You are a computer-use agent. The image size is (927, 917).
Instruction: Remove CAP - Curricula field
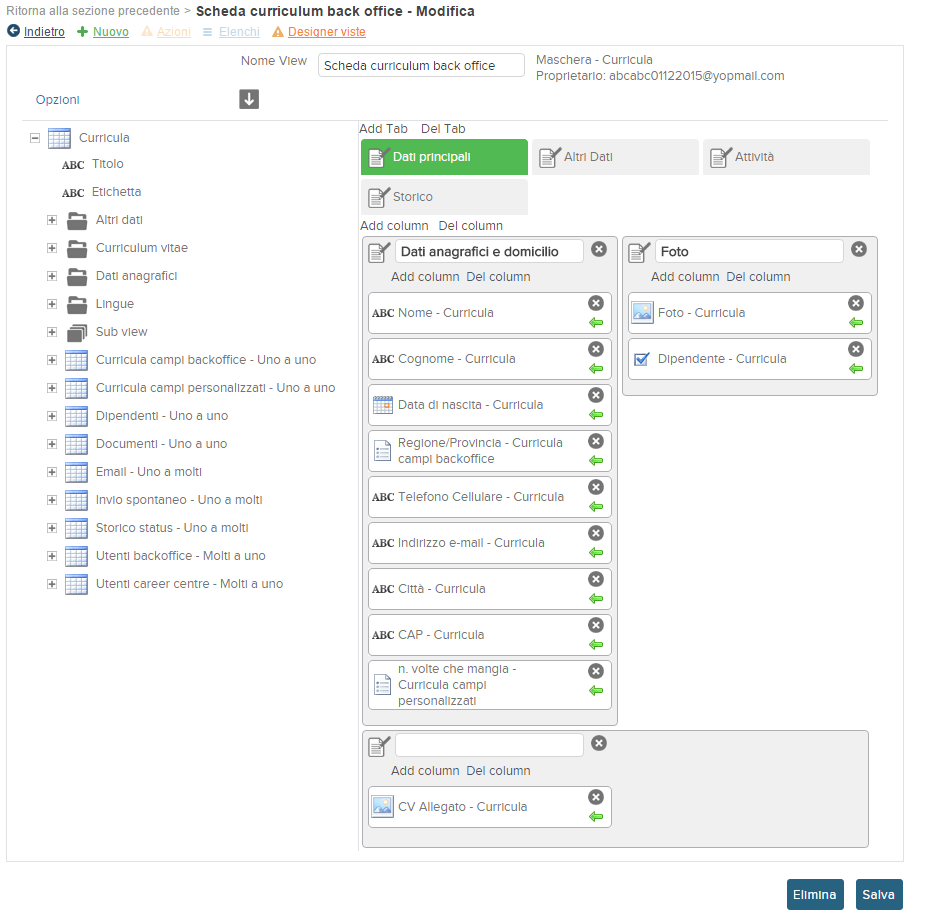(595, 626)
